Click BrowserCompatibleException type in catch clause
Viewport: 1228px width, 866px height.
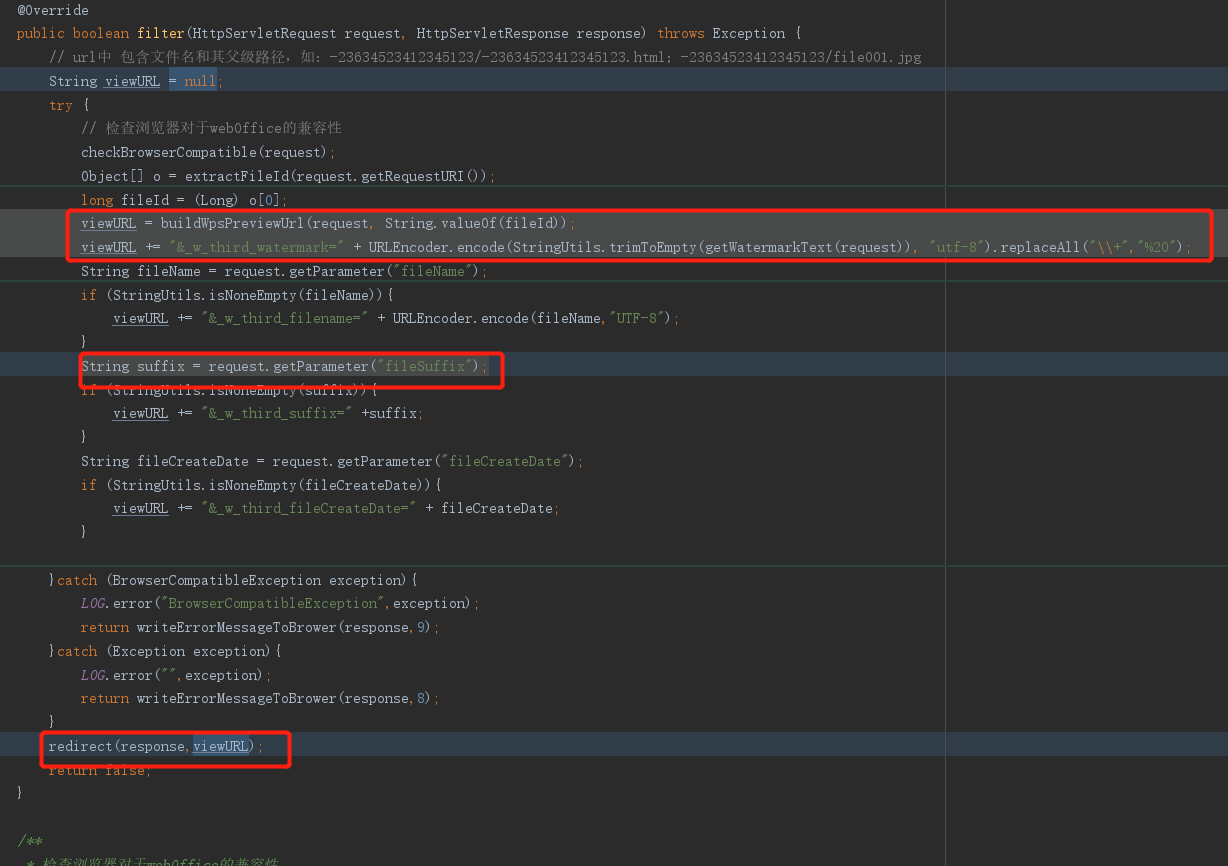coord(216,580)
